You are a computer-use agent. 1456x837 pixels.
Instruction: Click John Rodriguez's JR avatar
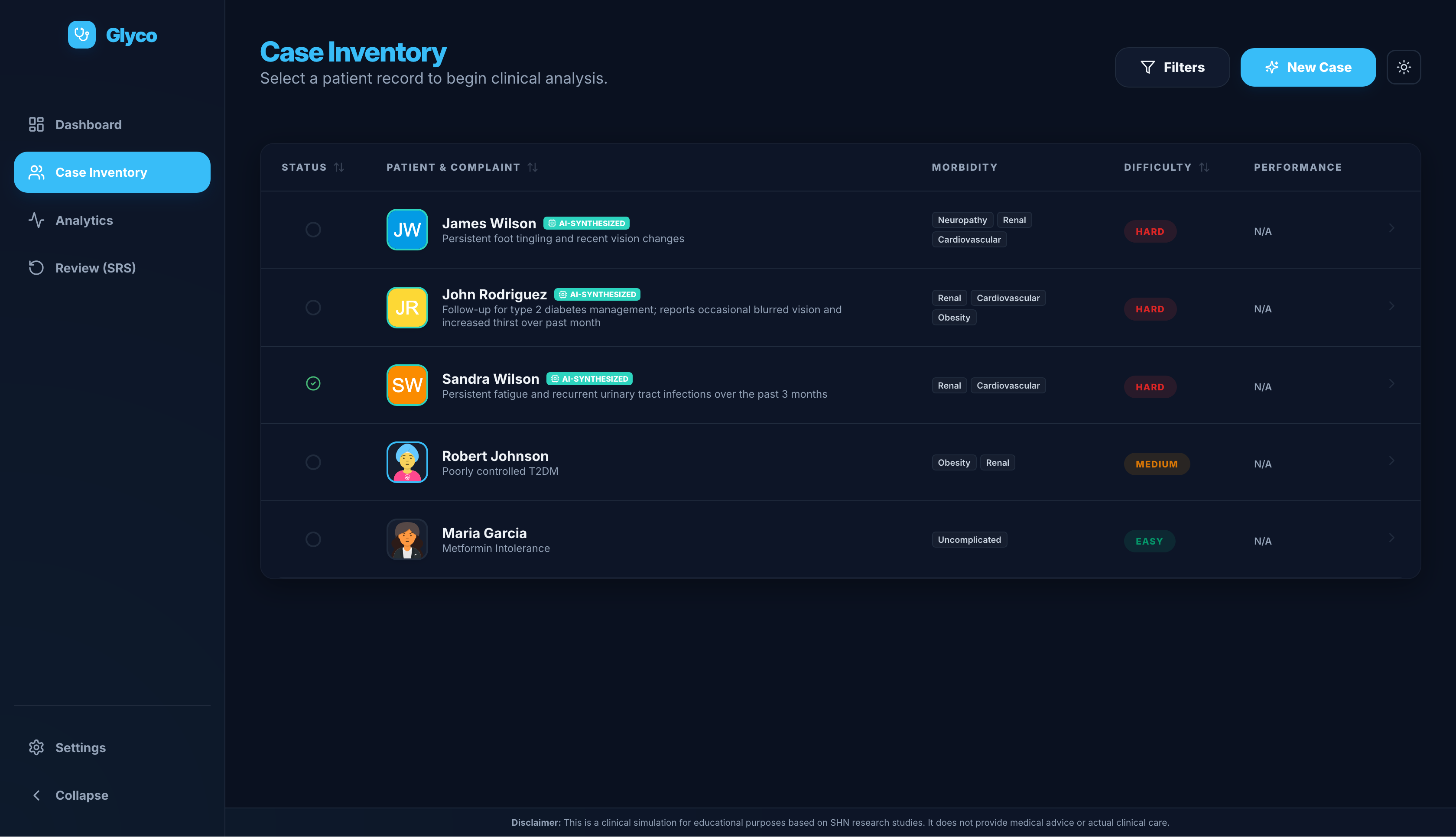[x=407, y=308]
